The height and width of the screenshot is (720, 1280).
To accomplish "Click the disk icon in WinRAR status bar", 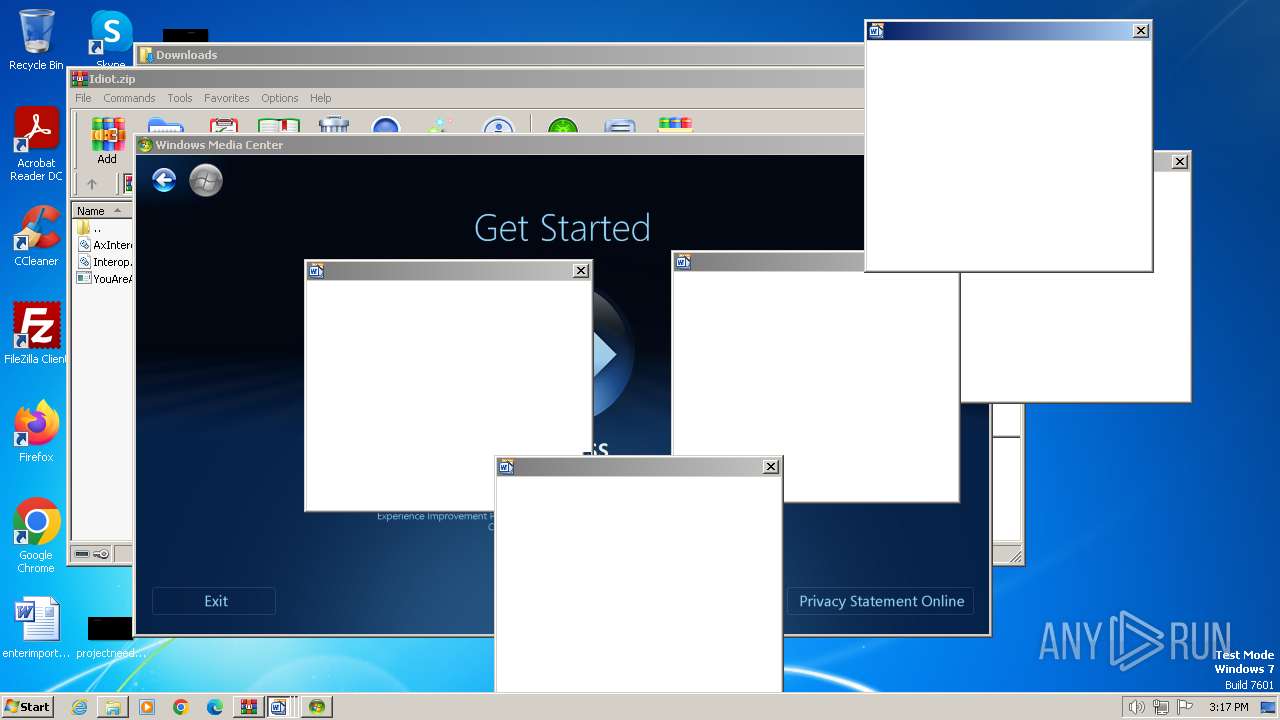I will click(82, 554).
